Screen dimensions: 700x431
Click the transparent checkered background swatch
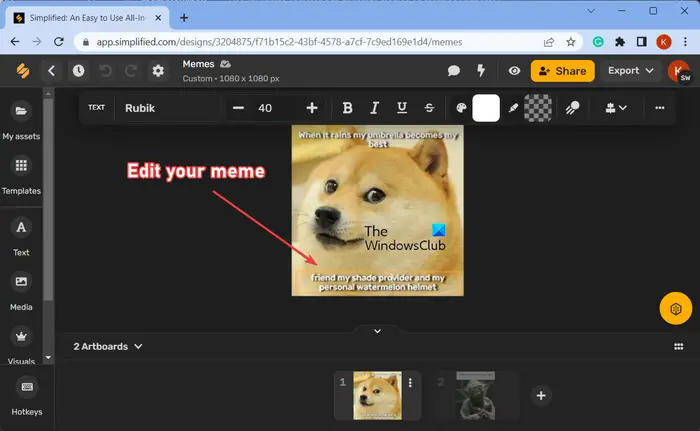point(538,108)
